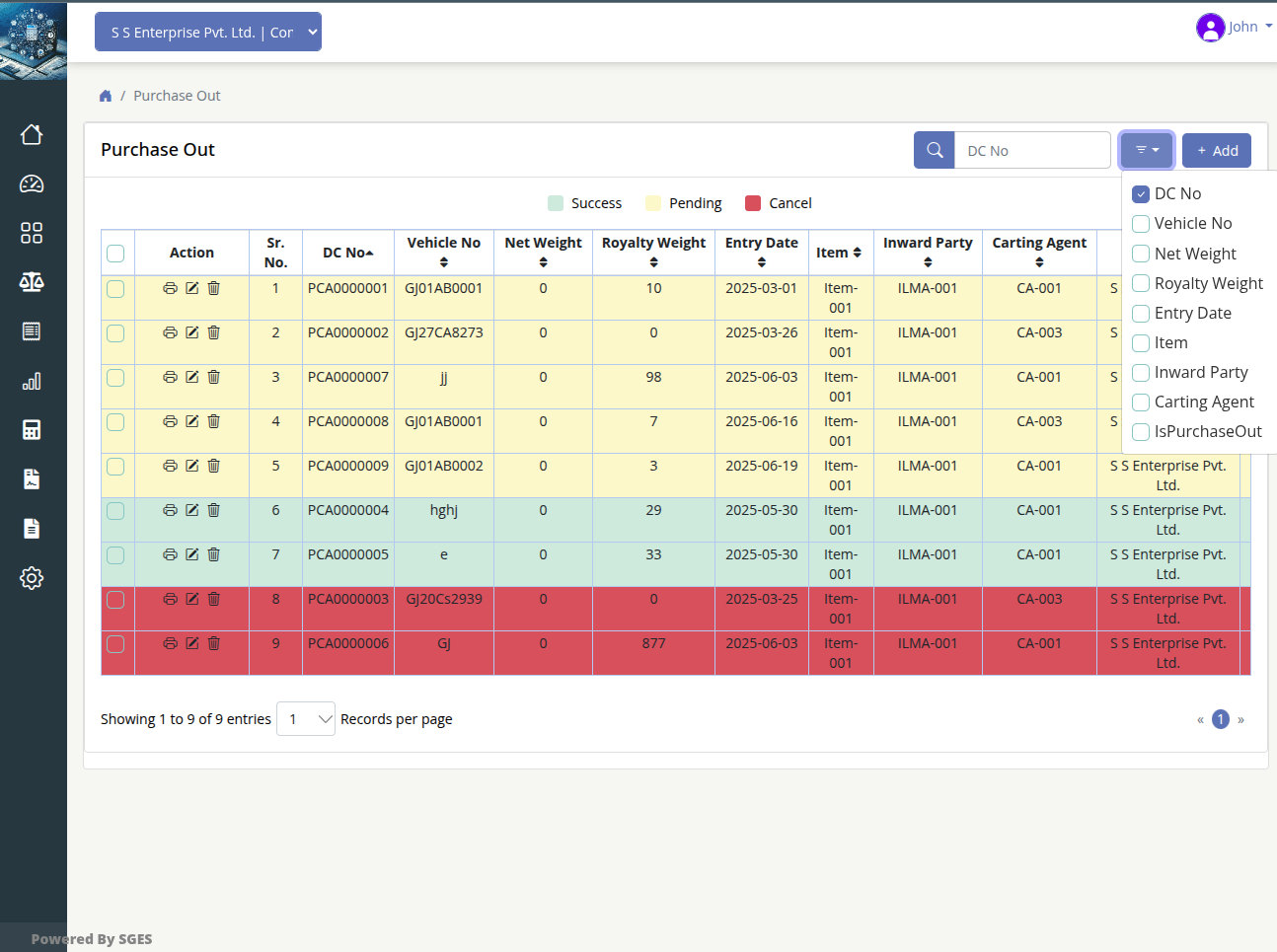Click the bar chart reports sidebar icon
The image size is (1277, 952).
32,381
